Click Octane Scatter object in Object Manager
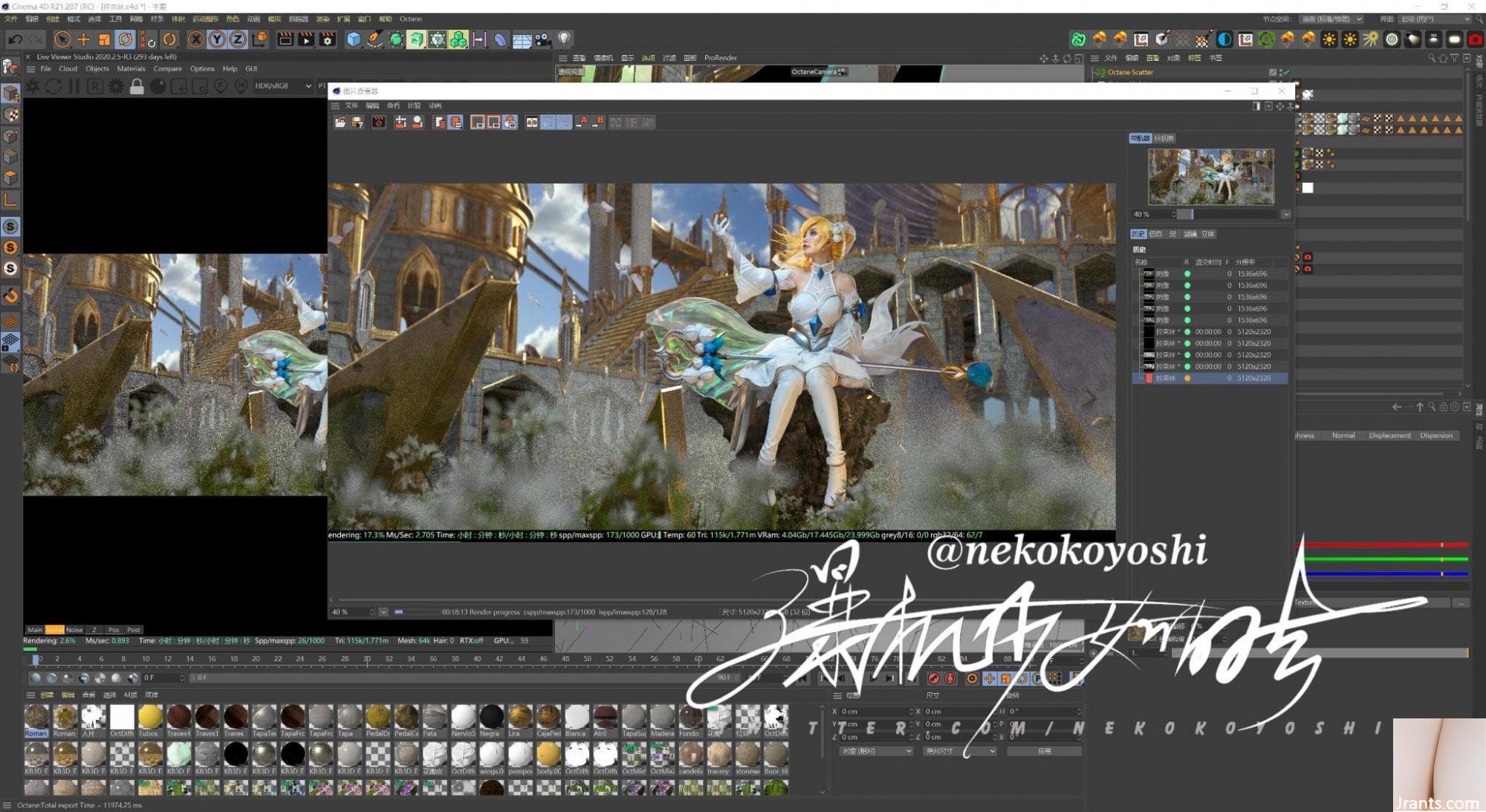 click(1129, 72)
